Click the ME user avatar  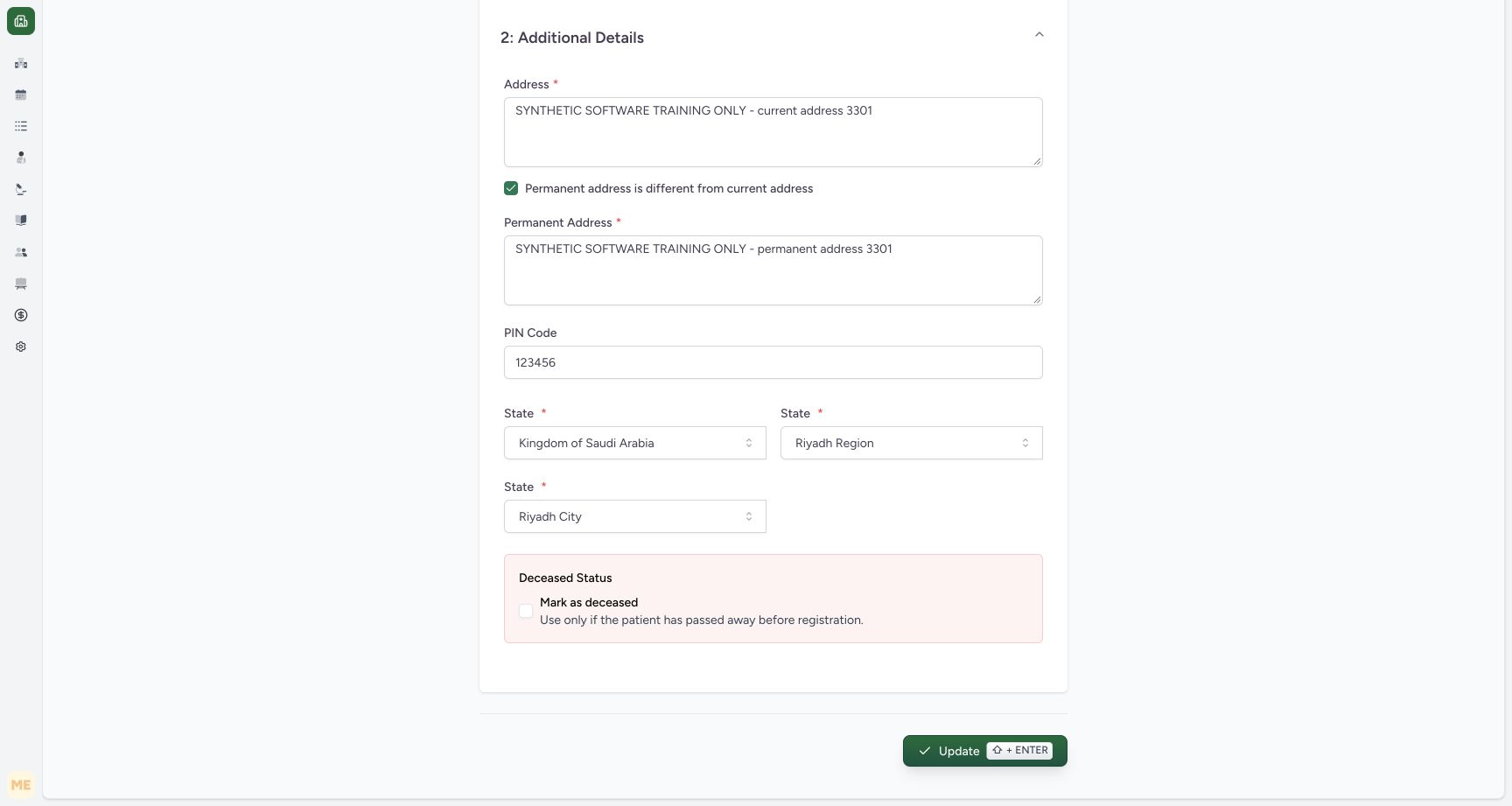pyautogui.click(x=21, y=785)
